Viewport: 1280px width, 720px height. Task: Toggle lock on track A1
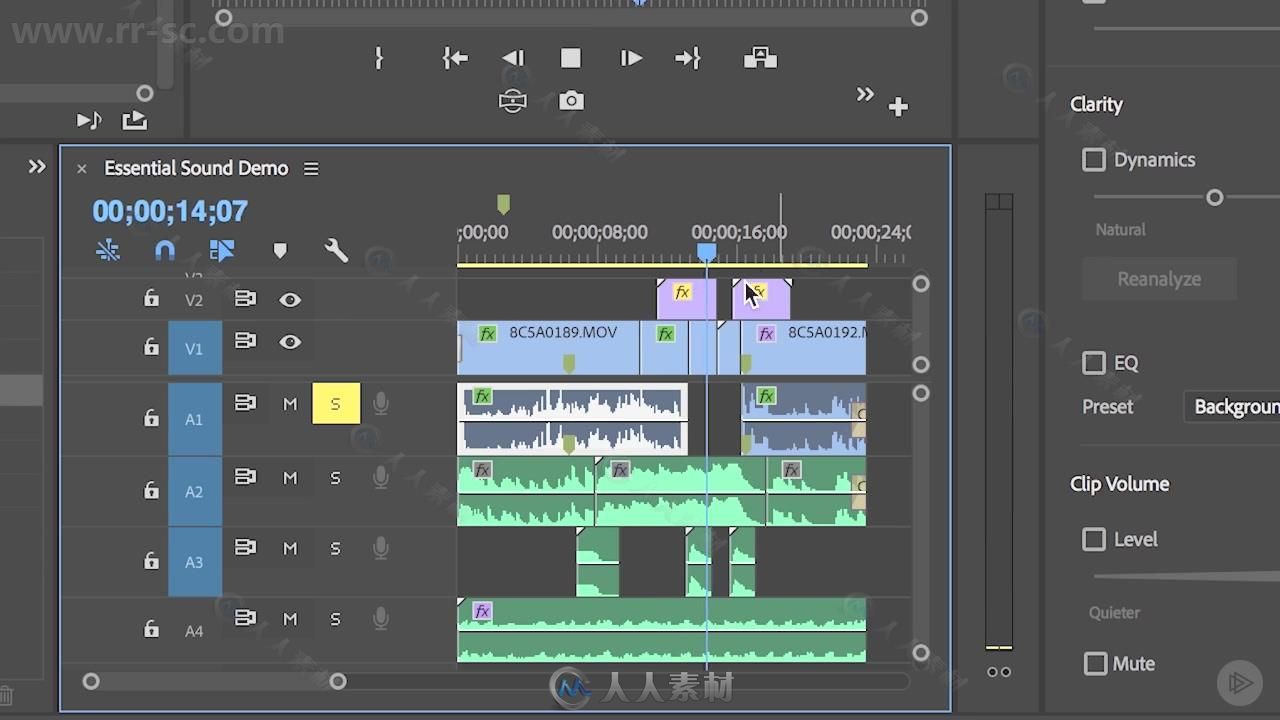tap(151, 418)
